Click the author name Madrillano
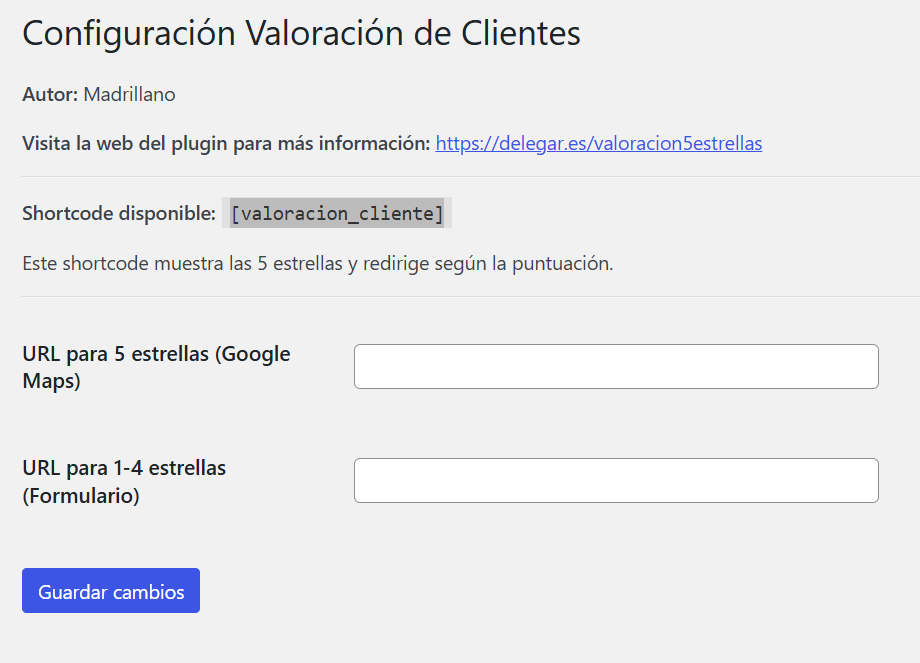 [129, 95]
